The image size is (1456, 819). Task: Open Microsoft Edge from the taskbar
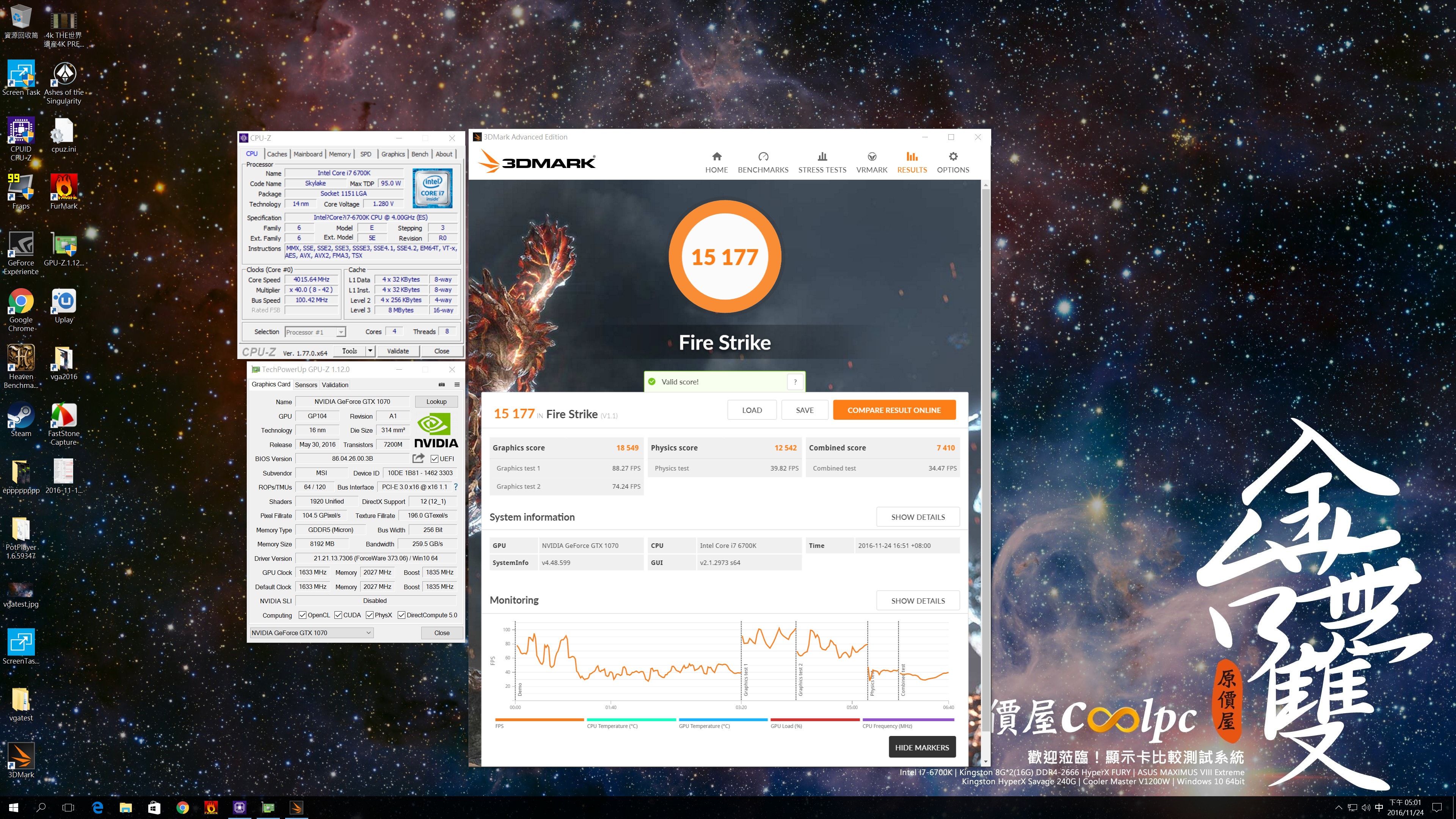pyautogui.click(x=97, y=808)
